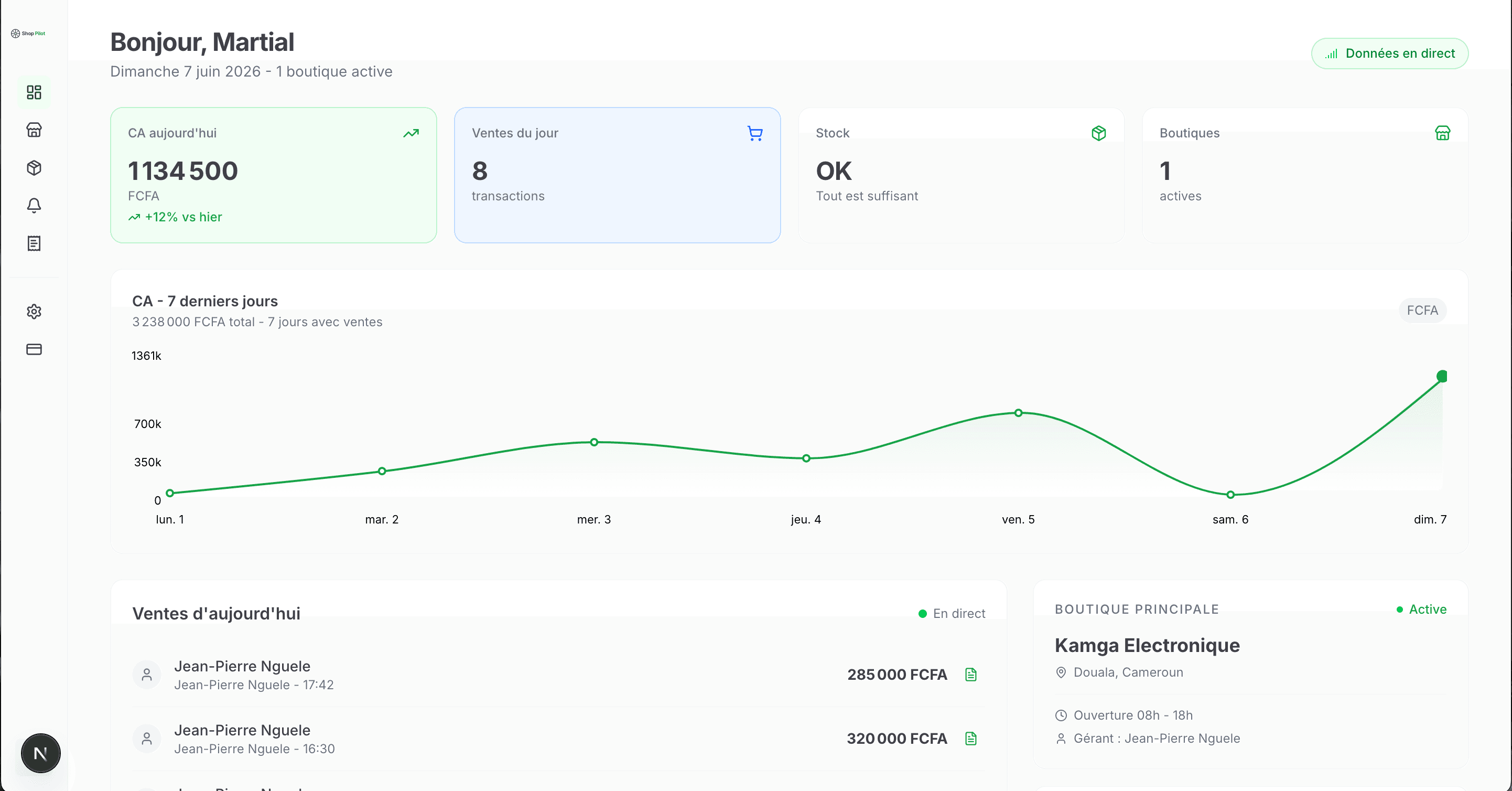
Task: Open the Shop Pilot logo
Action: click(x=28, y=34)
